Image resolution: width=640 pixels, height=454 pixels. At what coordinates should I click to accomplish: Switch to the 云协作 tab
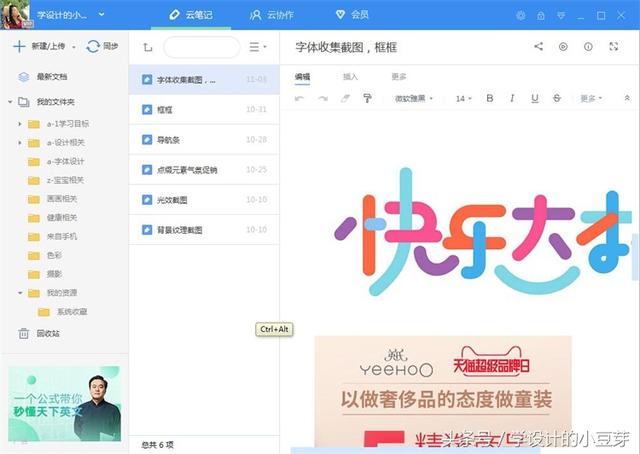(x=271, y=15)
